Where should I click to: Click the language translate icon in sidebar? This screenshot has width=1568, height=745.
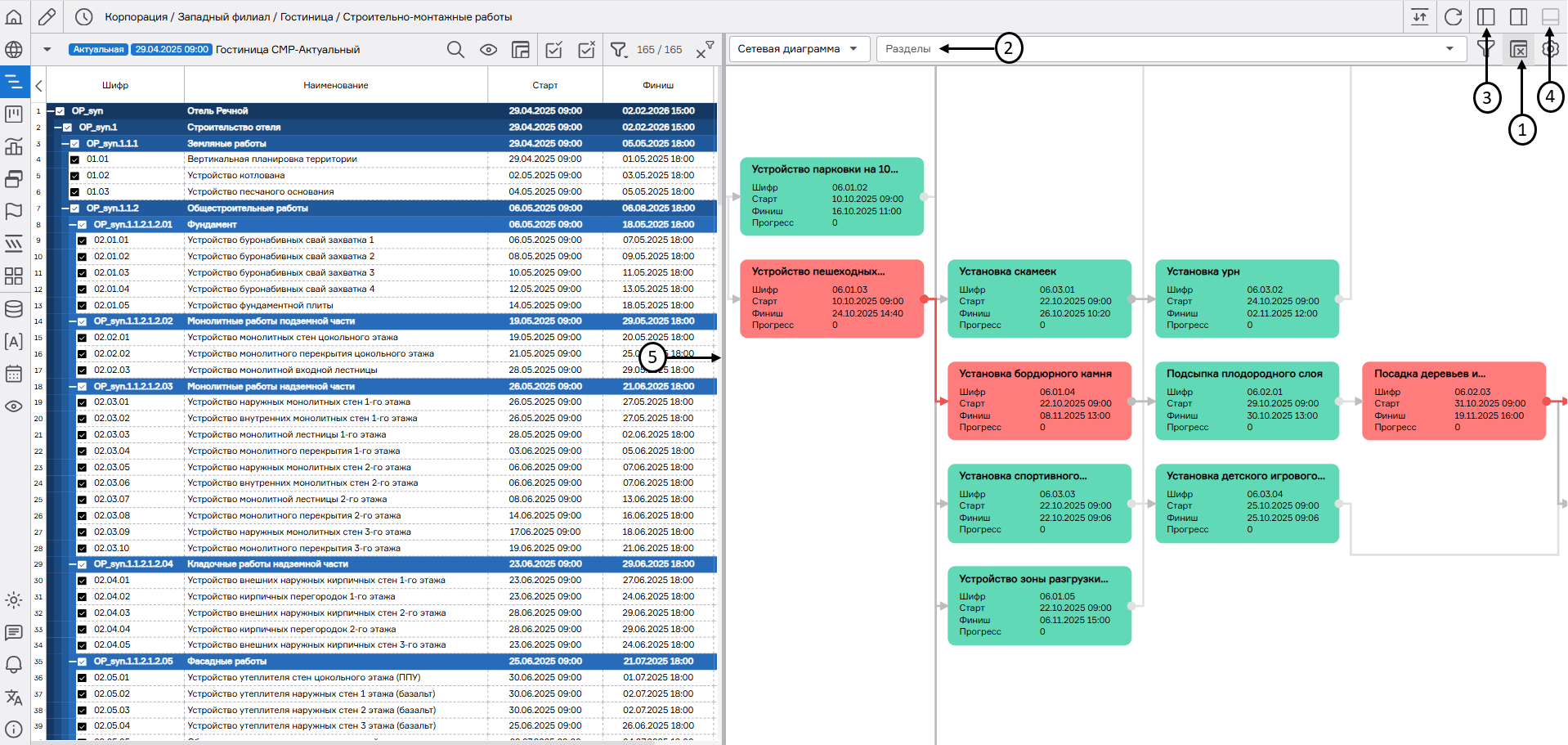tap(14, 697)
